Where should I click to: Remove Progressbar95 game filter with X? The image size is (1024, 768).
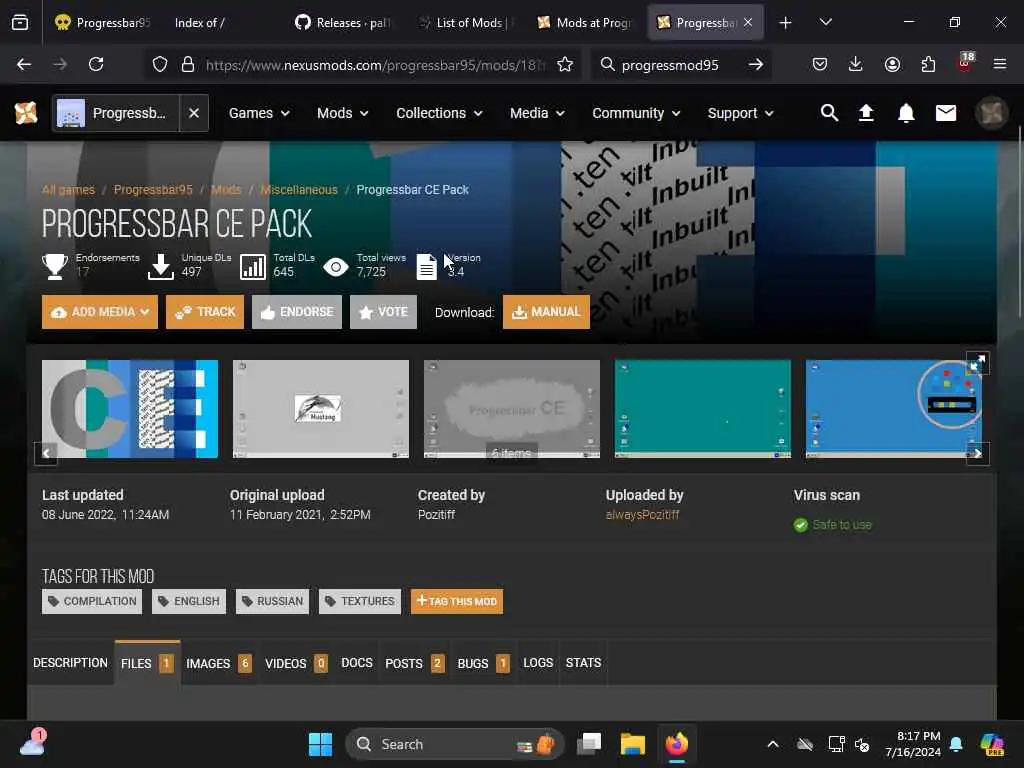click(x=194, y=113)
